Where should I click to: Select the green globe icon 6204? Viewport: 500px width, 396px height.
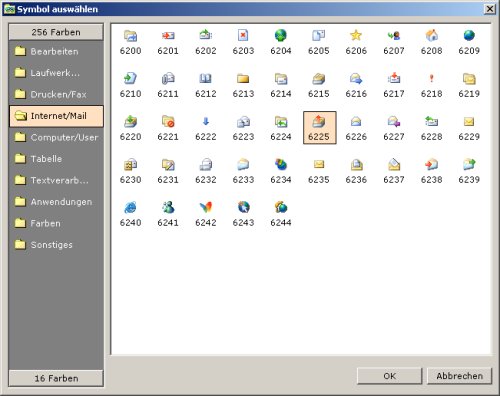point(281,35)
